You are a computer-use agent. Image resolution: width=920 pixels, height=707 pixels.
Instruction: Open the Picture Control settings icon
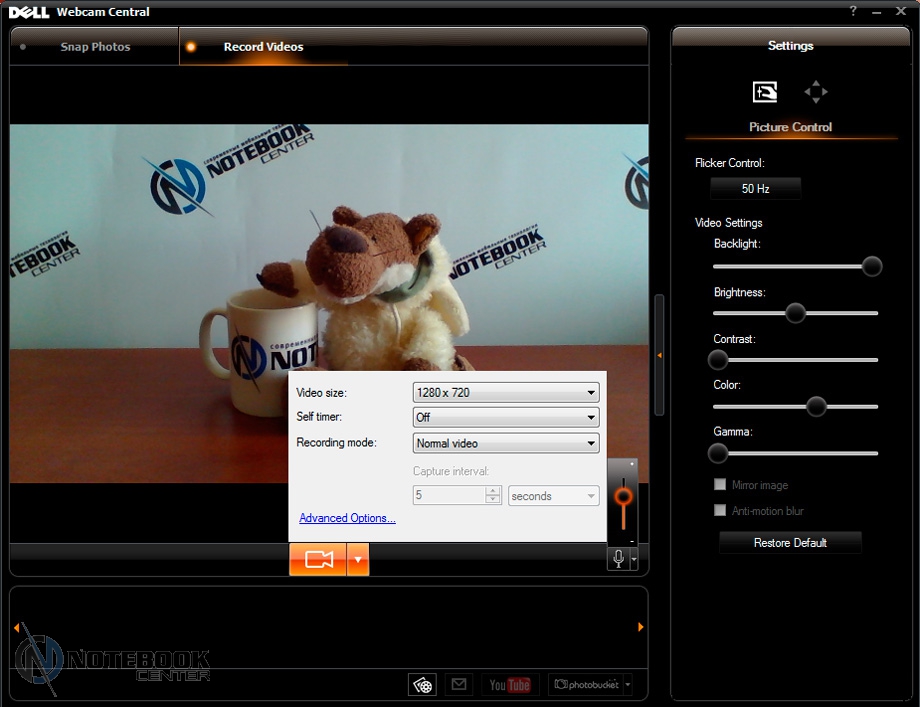coord(765,92)
